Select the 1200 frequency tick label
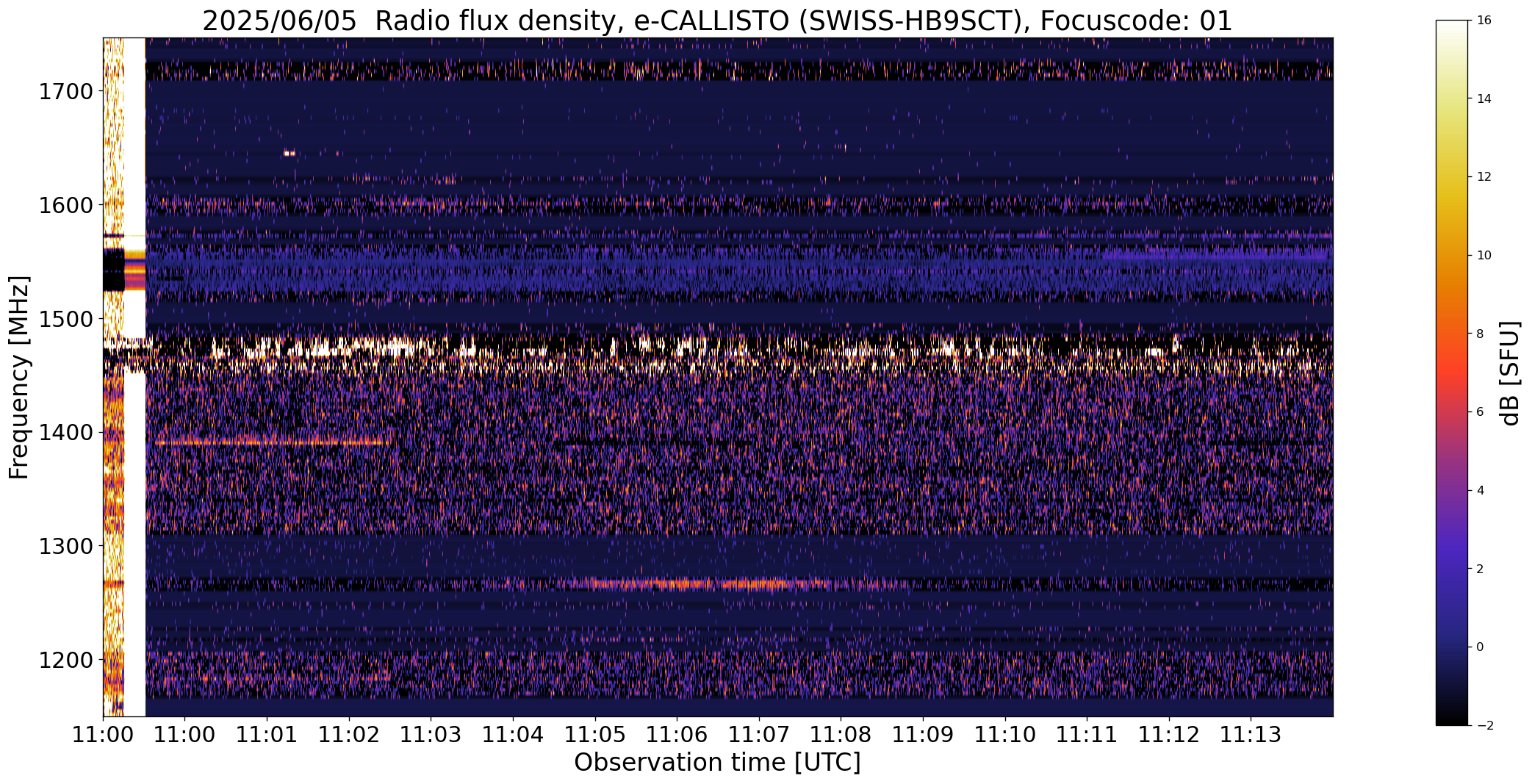 click(65, 660)
